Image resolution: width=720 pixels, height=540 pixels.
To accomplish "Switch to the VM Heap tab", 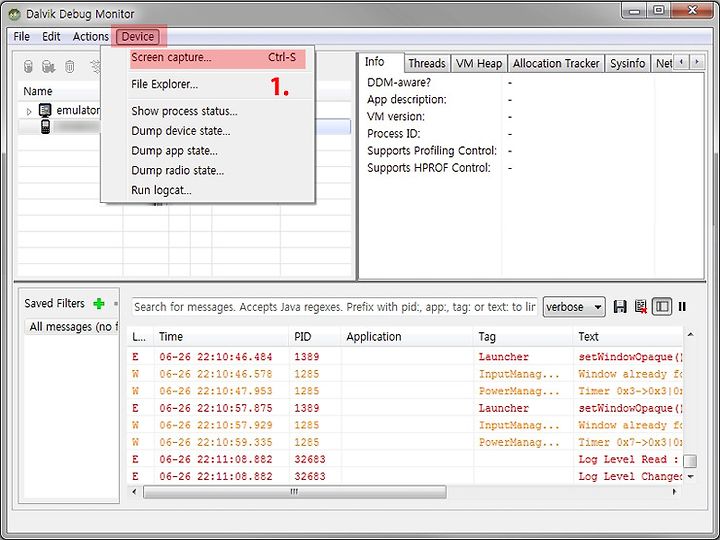I will (x=479, y=63).
